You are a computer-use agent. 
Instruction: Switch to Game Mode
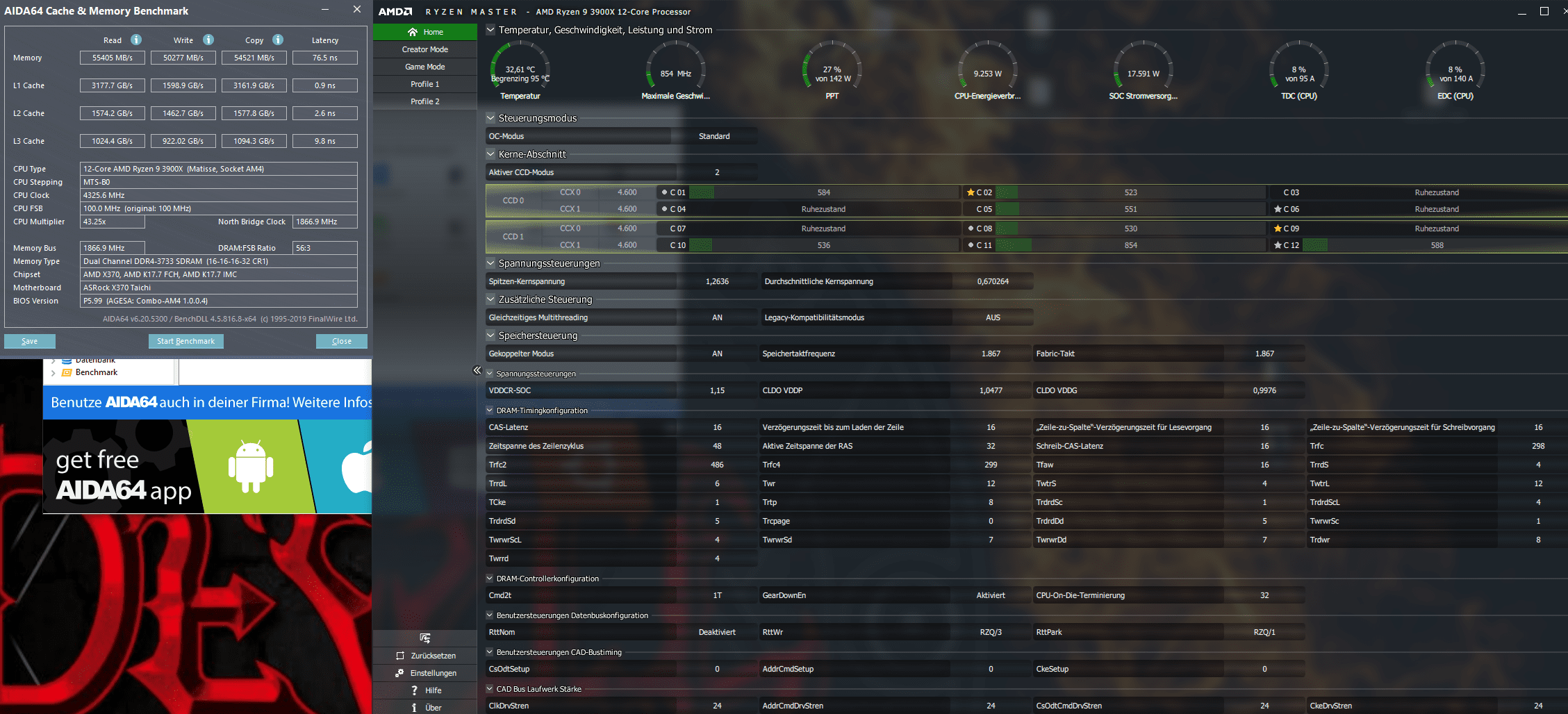tap(425, 67)
